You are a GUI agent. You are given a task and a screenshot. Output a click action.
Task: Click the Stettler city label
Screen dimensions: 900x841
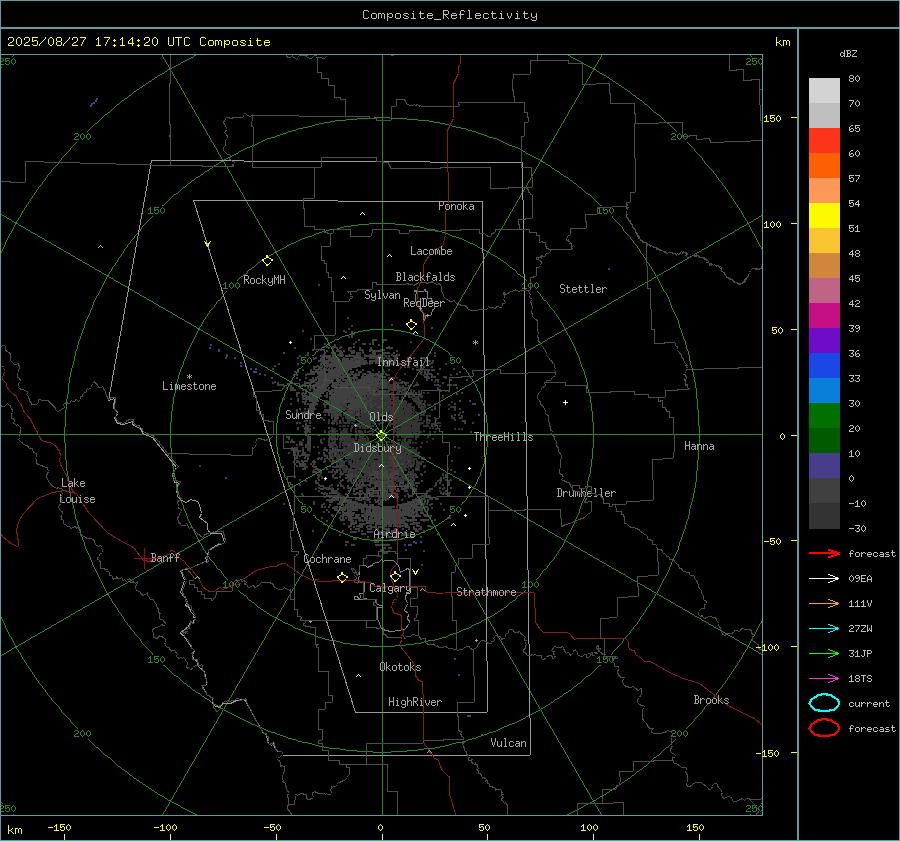point(583,289)
